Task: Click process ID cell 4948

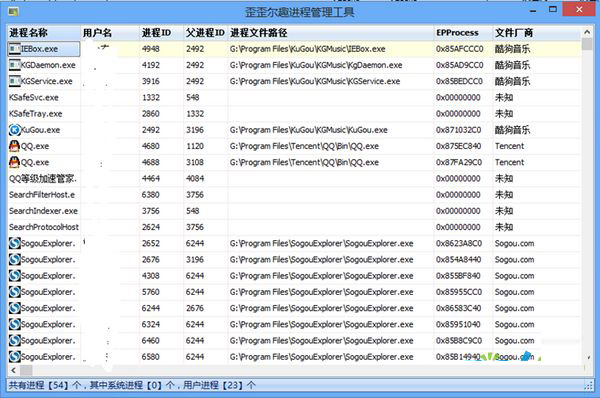Action: pos(151,49)
